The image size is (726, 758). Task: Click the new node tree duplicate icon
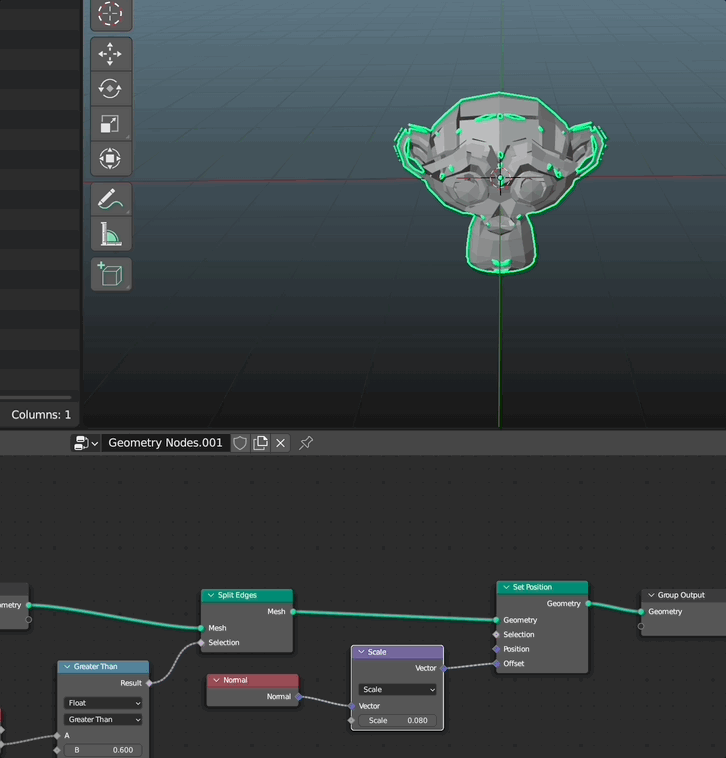tap(261, 443)
